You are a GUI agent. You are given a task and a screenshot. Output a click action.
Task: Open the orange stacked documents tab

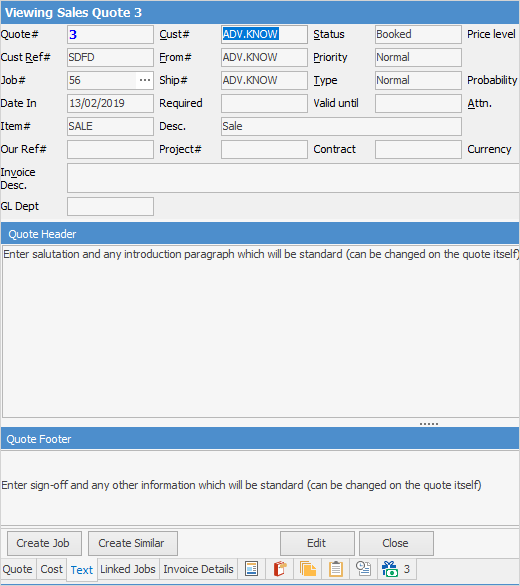pyautogui.click(x=308, y=569)
